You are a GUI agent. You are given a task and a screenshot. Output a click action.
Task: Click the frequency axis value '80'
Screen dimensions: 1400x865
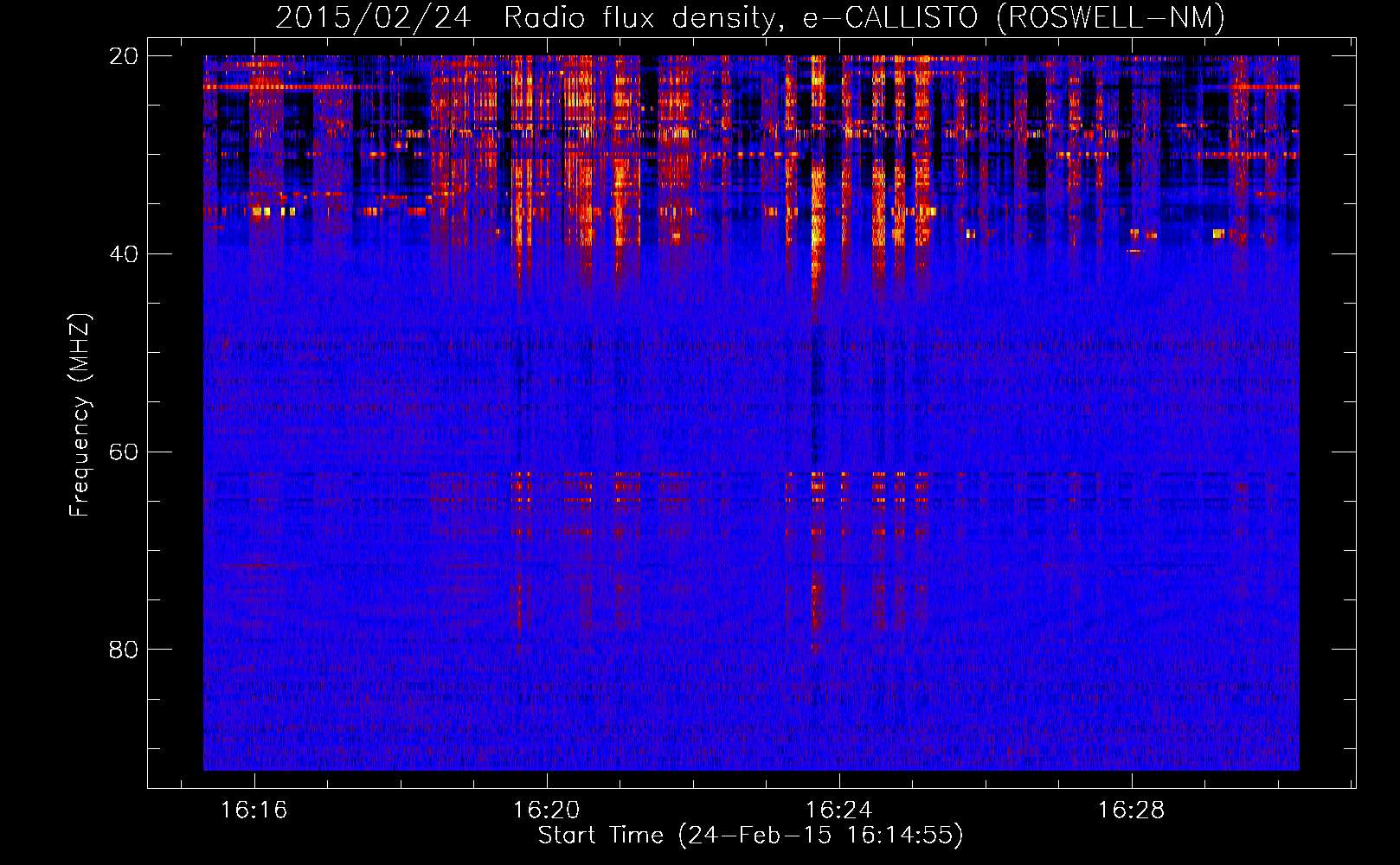124,649
